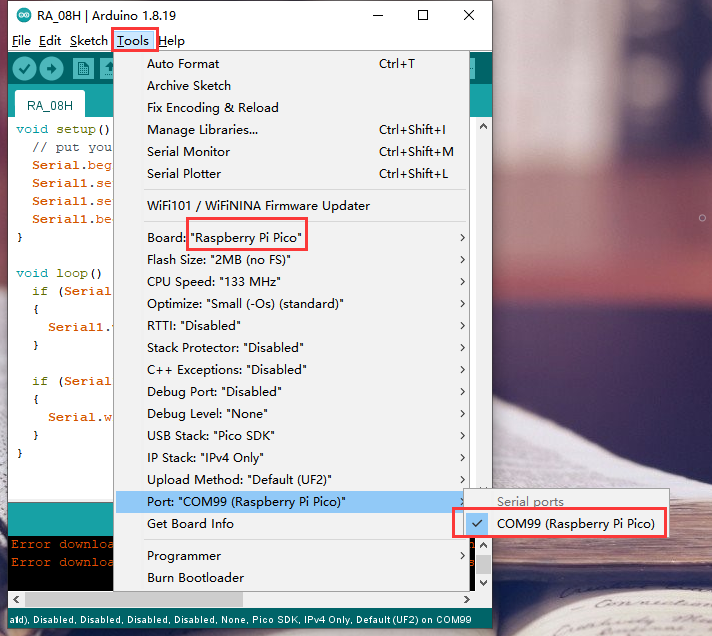The width and height of the screenshot is (712, 636).
Task: Click the first "Error downloa" console line
Action: point(62,544)
